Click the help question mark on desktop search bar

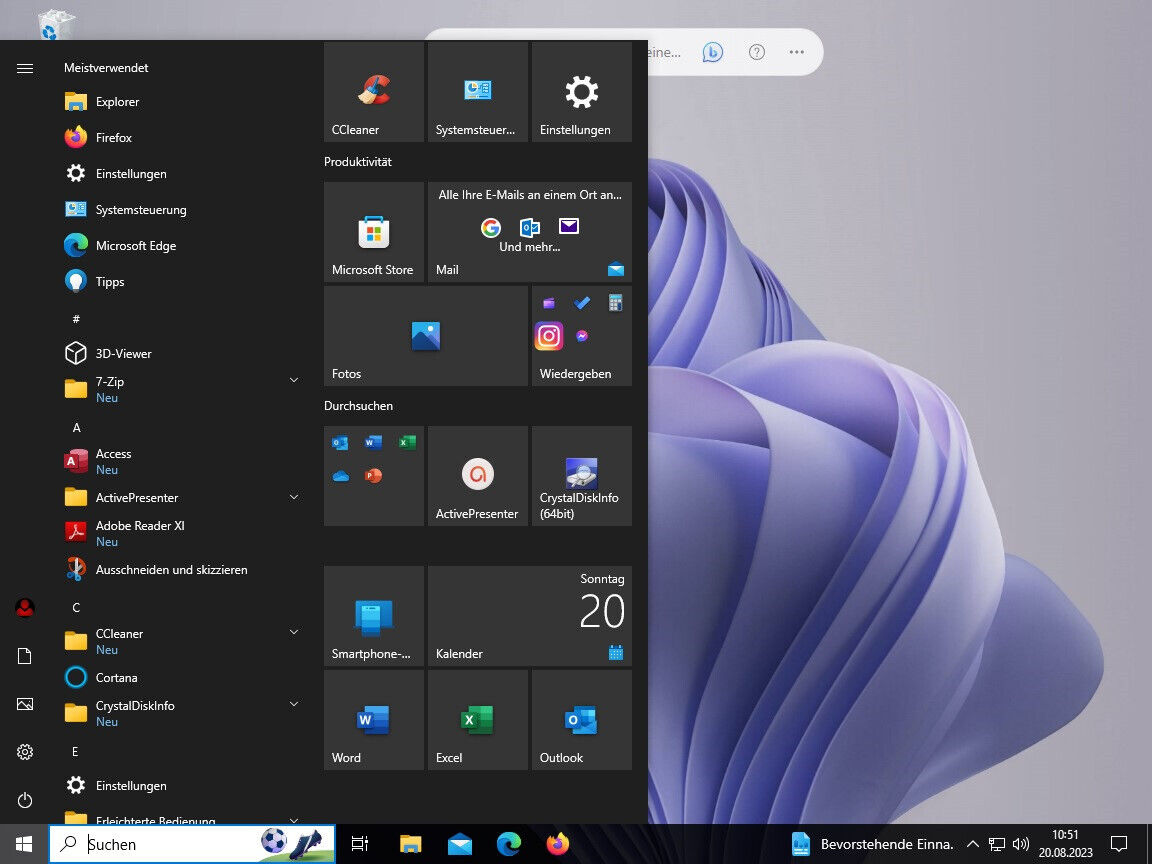757,52
